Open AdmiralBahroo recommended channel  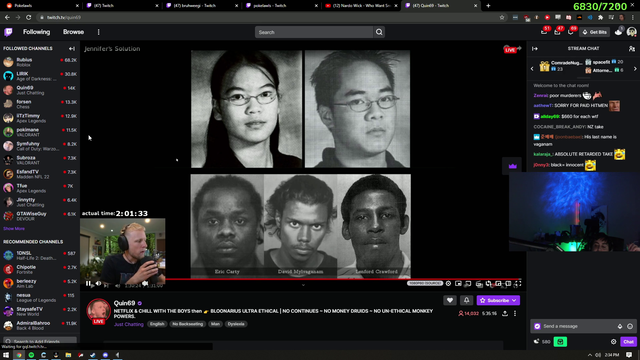pyautogui.click(x=40, y=325)
